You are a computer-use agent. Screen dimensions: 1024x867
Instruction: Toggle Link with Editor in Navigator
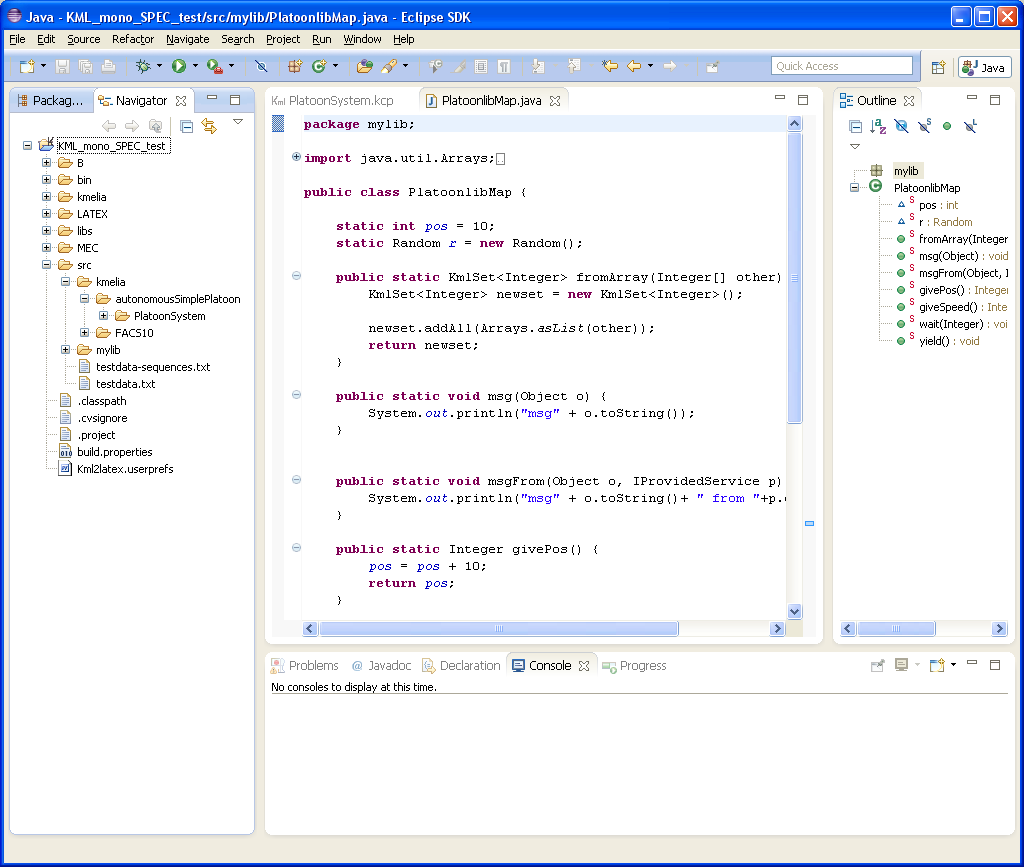pyautogui.click(x=209, y=126)
